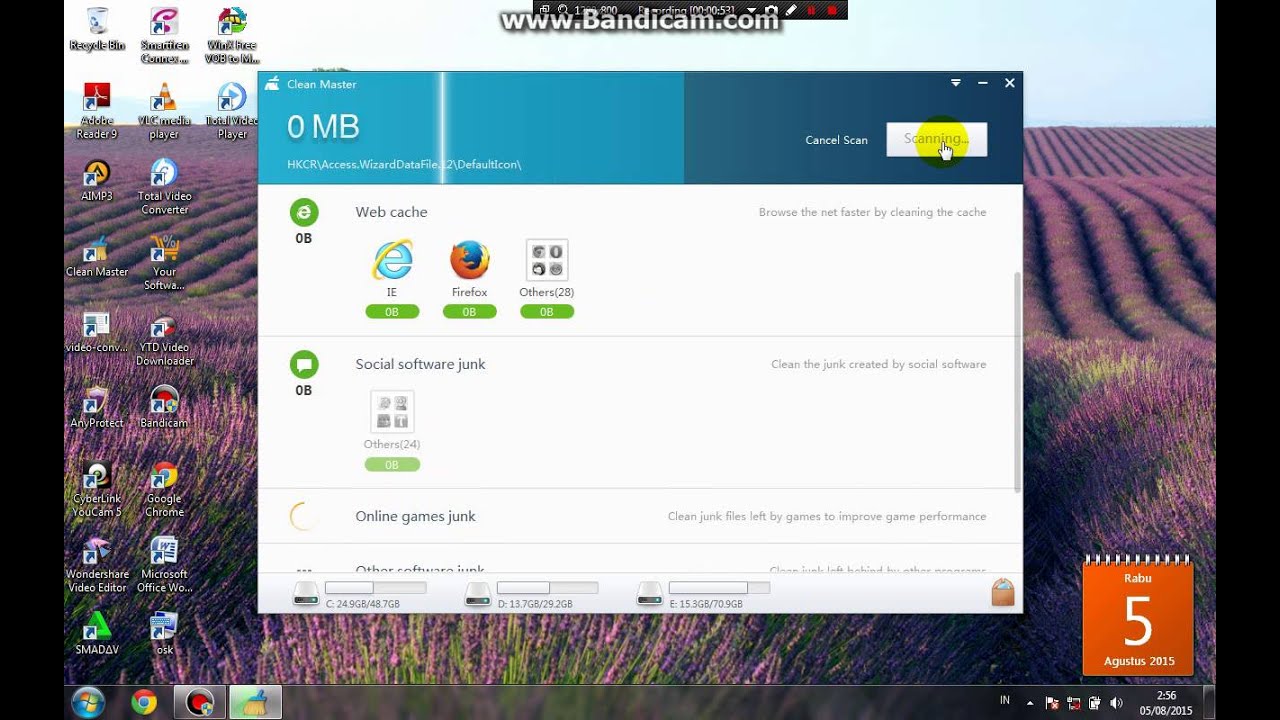Open the Clean Master title bar menu dropdown
This screenshot has width=1280, height=720.
click(956, 83)
